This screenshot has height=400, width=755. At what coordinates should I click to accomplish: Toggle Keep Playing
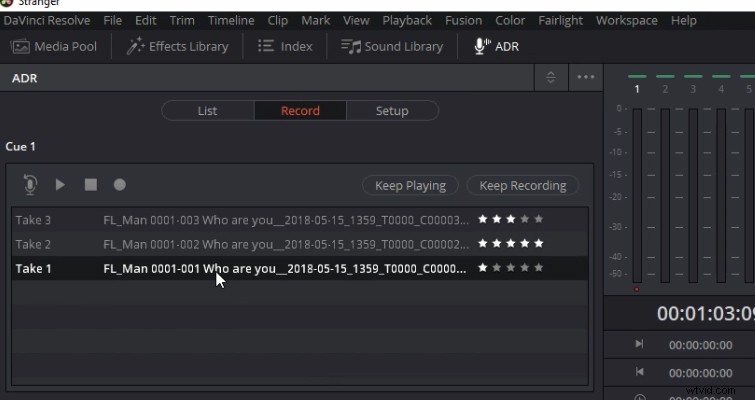click(410, 185)
